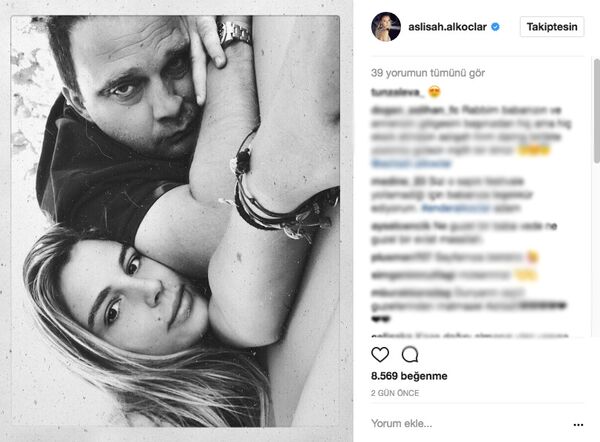Image resolution: width=600 pixels, height=442 pixels.
Task: Open the aslisah.alkoclar username link
Action: [x=447, y=27]
